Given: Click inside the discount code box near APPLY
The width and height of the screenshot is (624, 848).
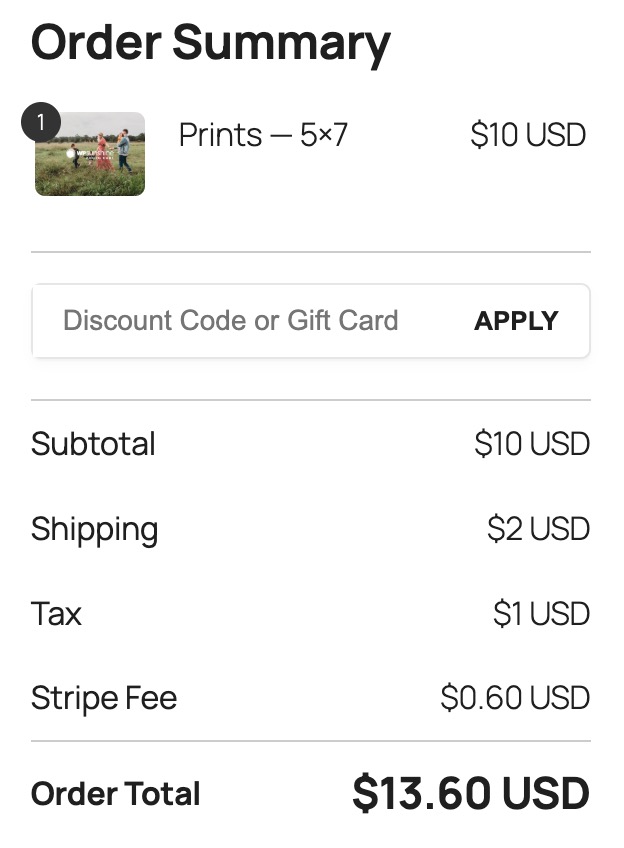Looking at the screenshot, I should click(x=430, y=321).
